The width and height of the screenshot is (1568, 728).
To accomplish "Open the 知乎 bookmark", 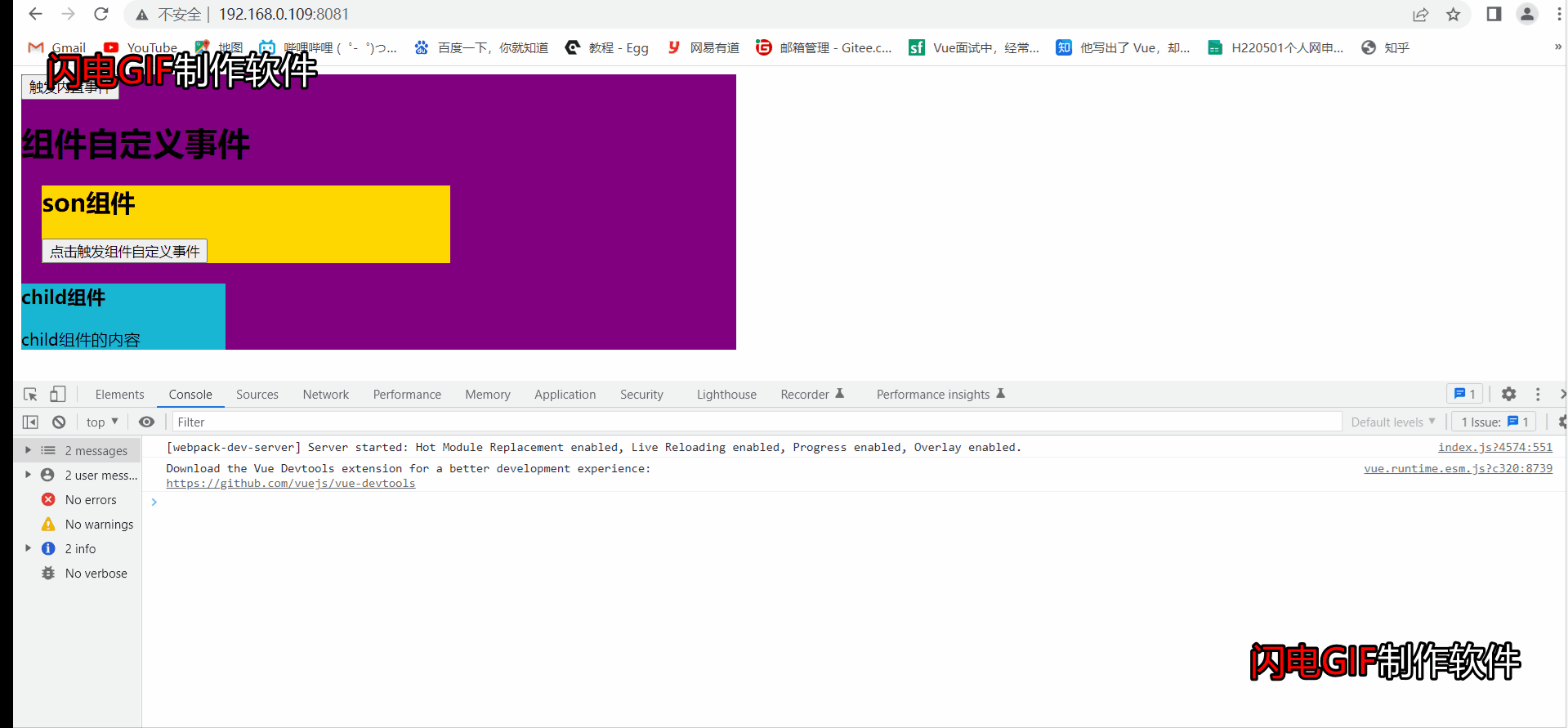I will [1386, 47].
